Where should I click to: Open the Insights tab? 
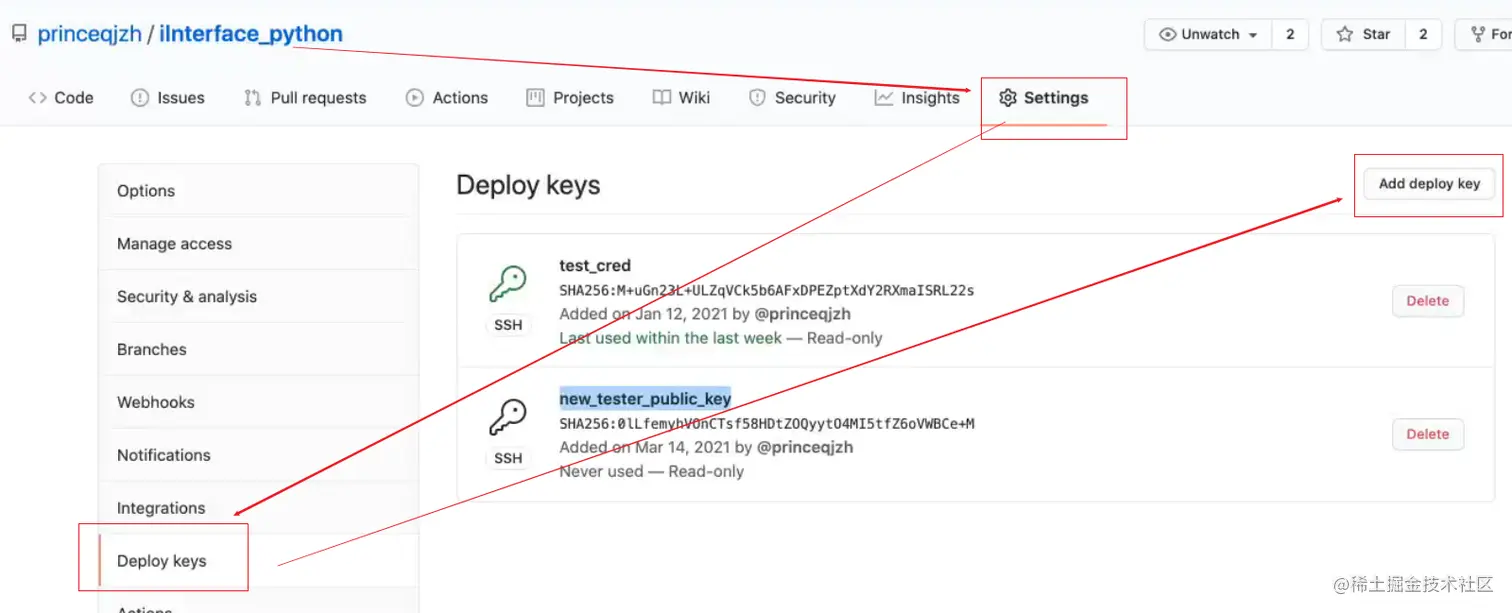[917, 98]
